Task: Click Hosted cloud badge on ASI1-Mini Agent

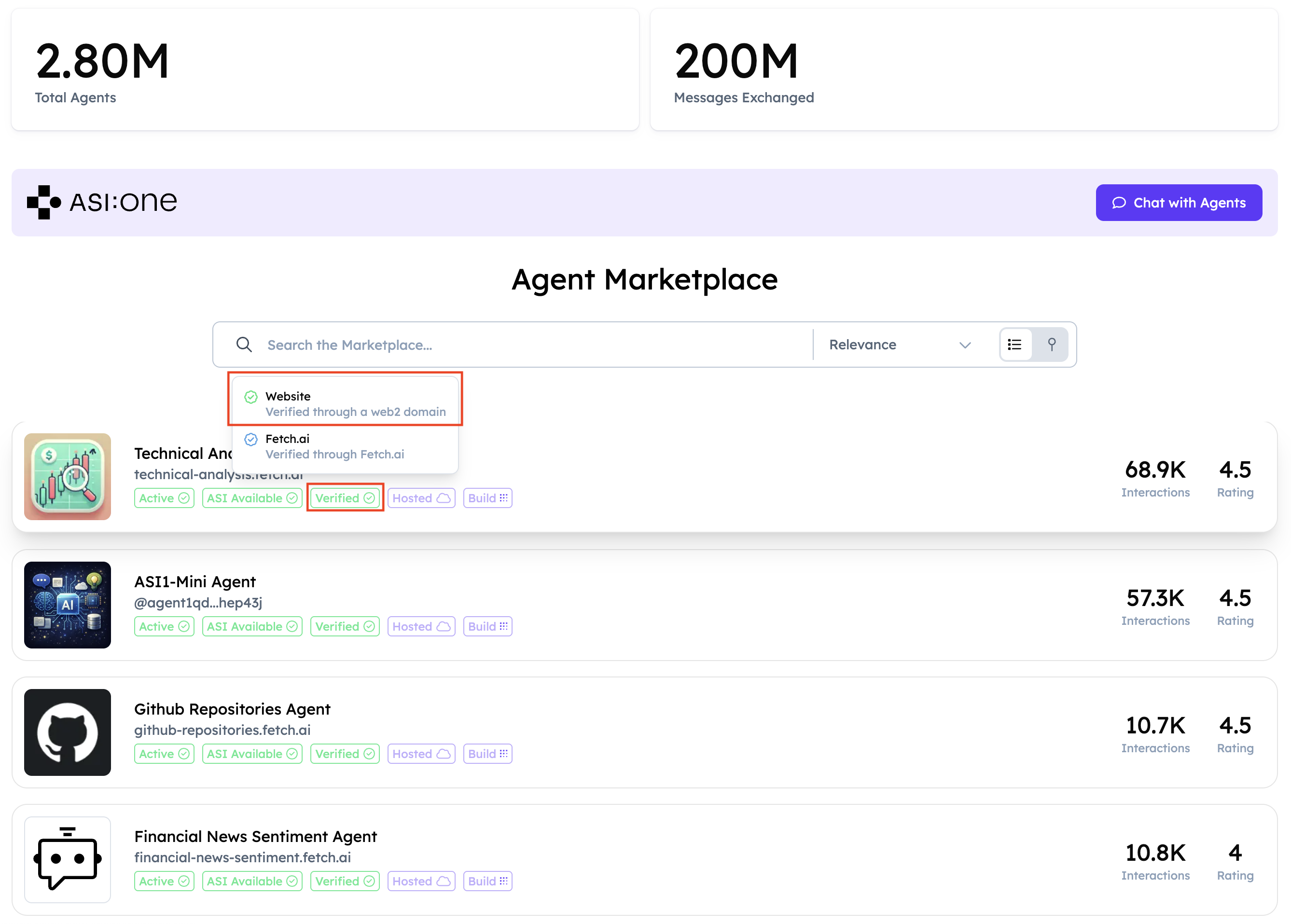Action: click(421, 626)
